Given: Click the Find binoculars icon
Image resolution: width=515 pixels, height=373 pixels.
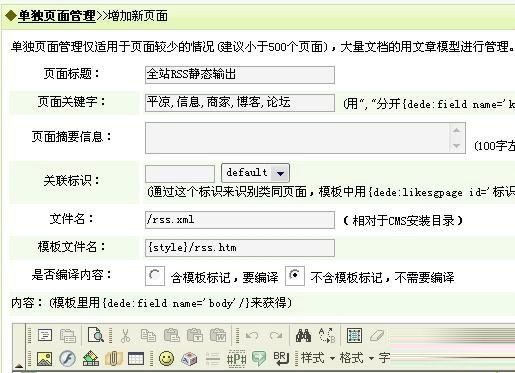Looking at the screenshot, I should click(x=303, y=335).
